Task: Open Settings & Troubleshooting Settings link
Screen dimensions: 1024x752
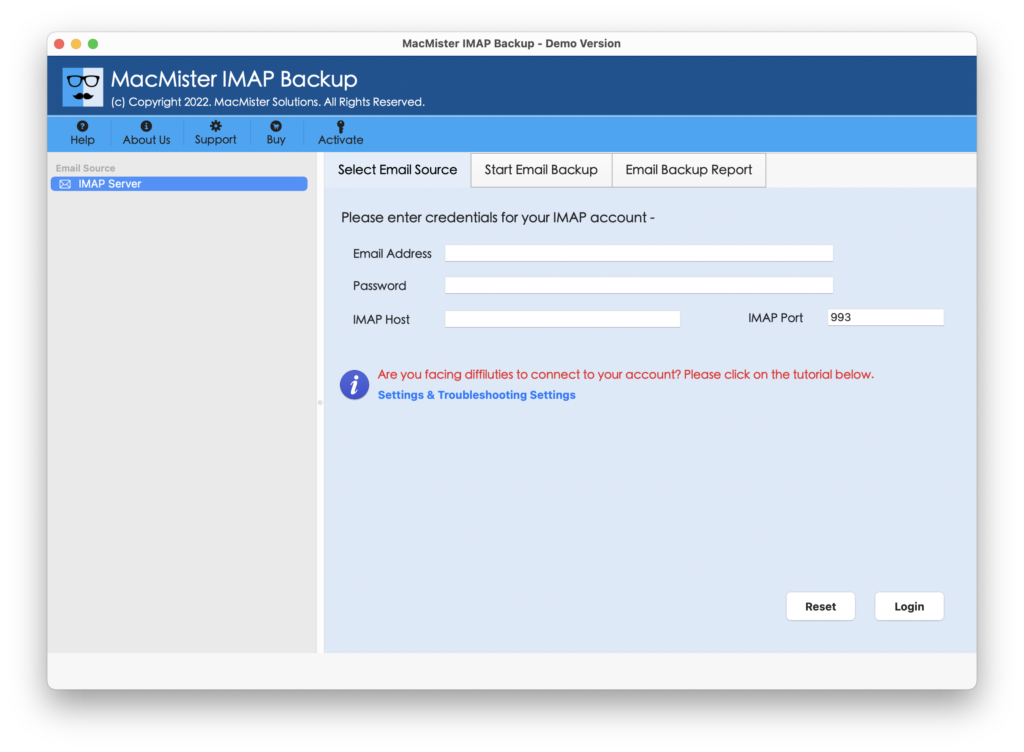Action: click(476, 394)
